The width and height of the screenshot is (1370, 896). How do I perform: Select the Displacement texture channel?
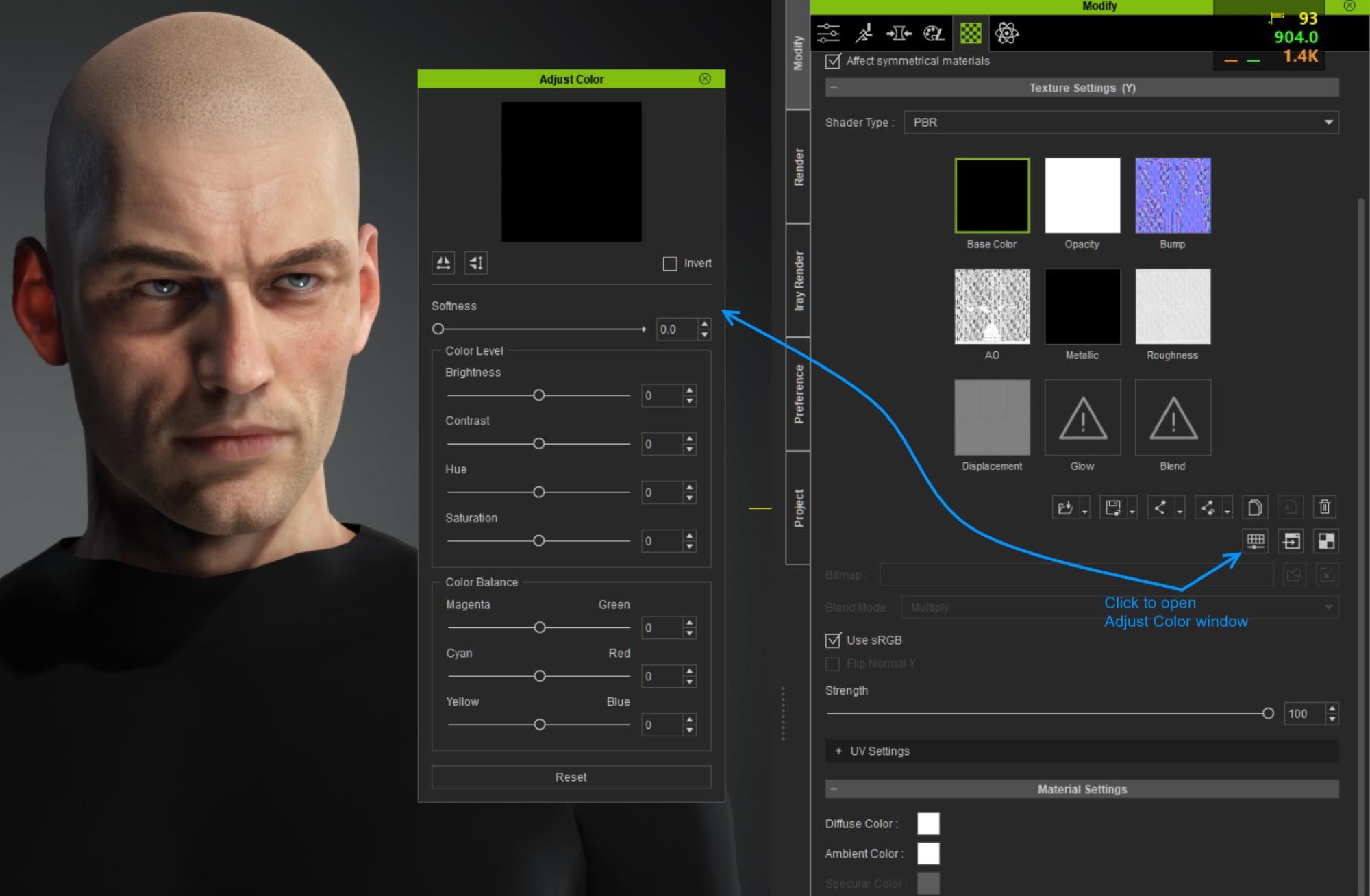[x=992, y=418]
